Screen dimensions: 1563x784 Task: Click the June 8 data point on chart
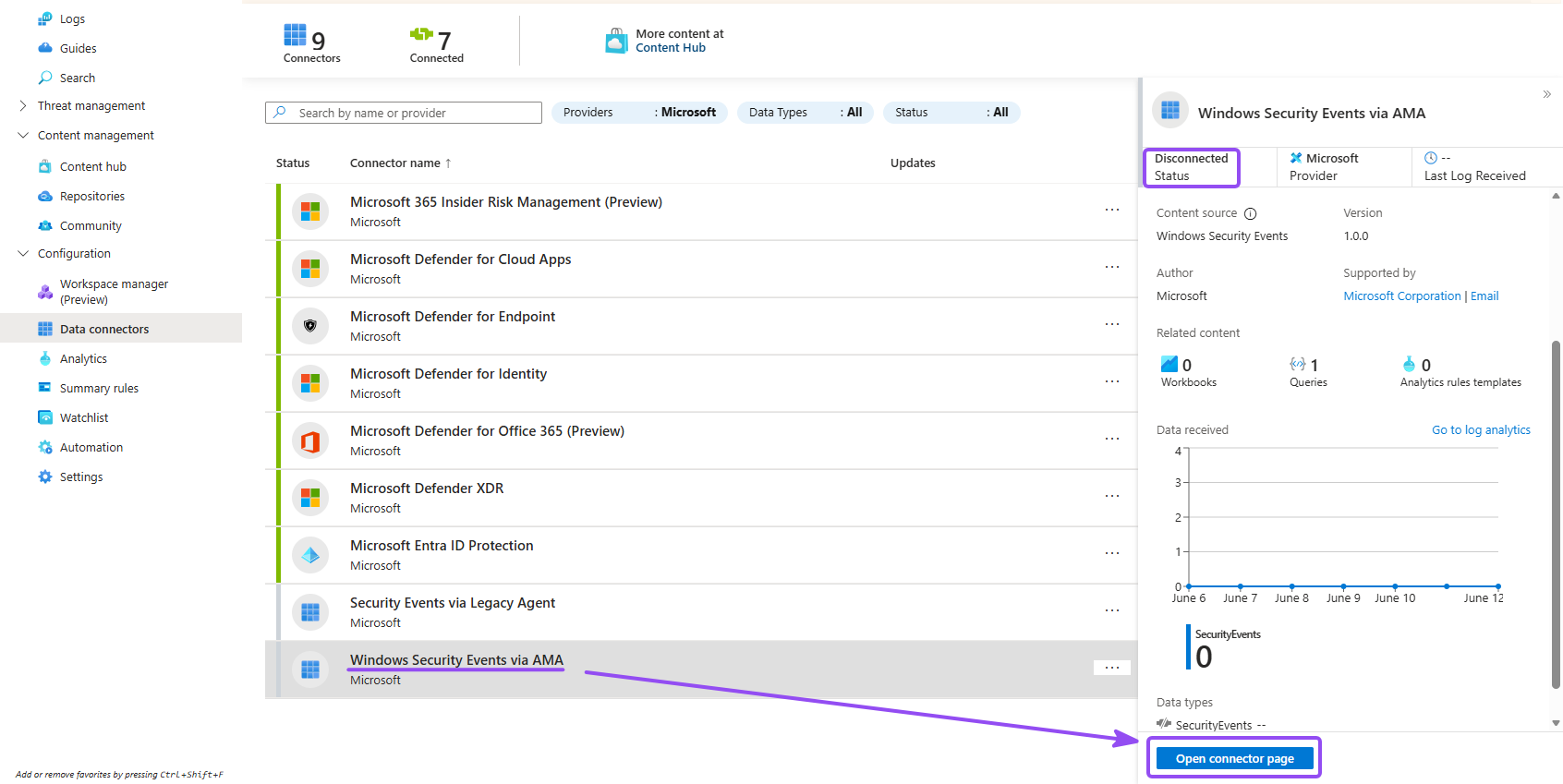pyautogui.click(x=1291, y=586)
